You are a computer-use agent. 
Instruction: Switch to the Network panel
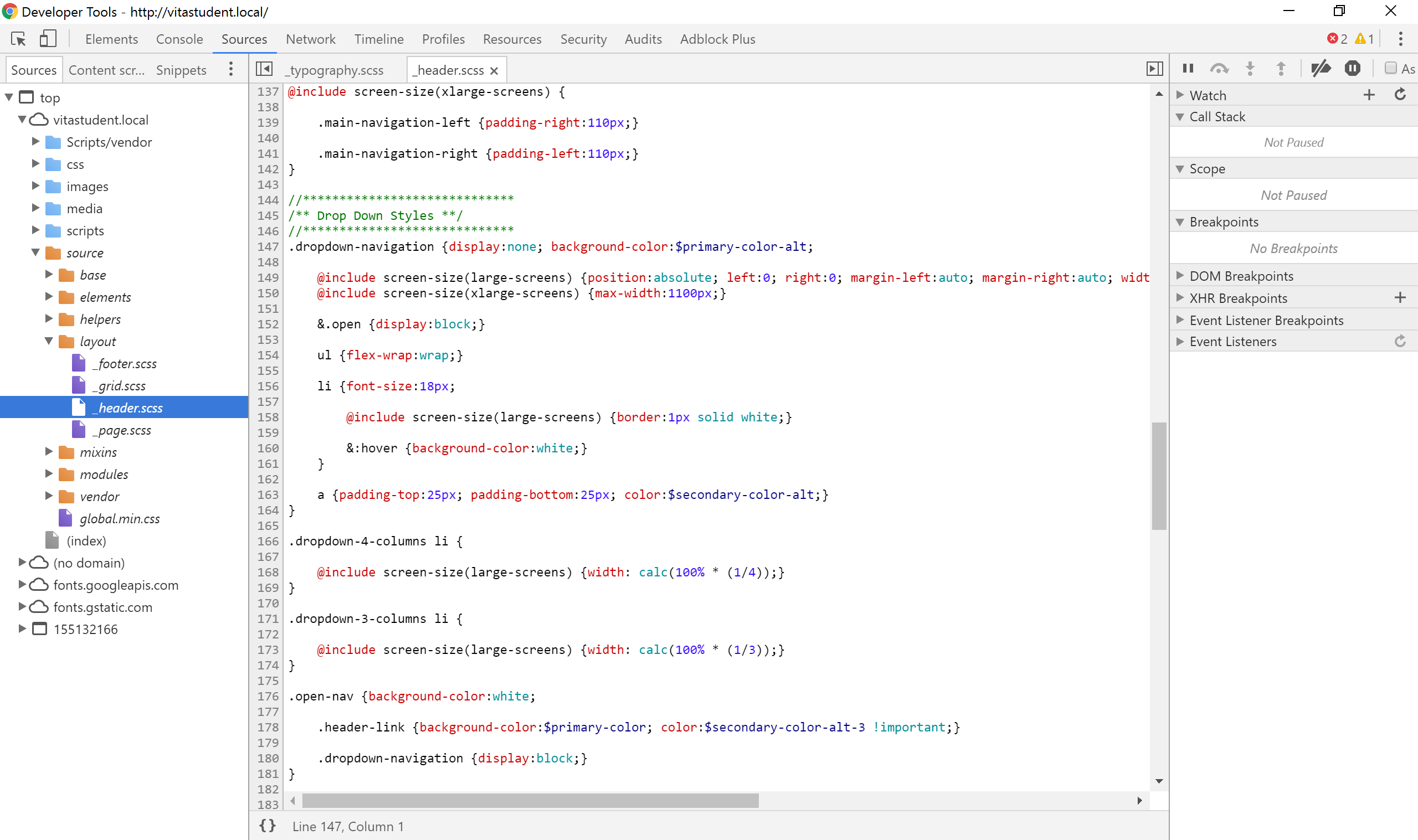(x=310, y=39)
